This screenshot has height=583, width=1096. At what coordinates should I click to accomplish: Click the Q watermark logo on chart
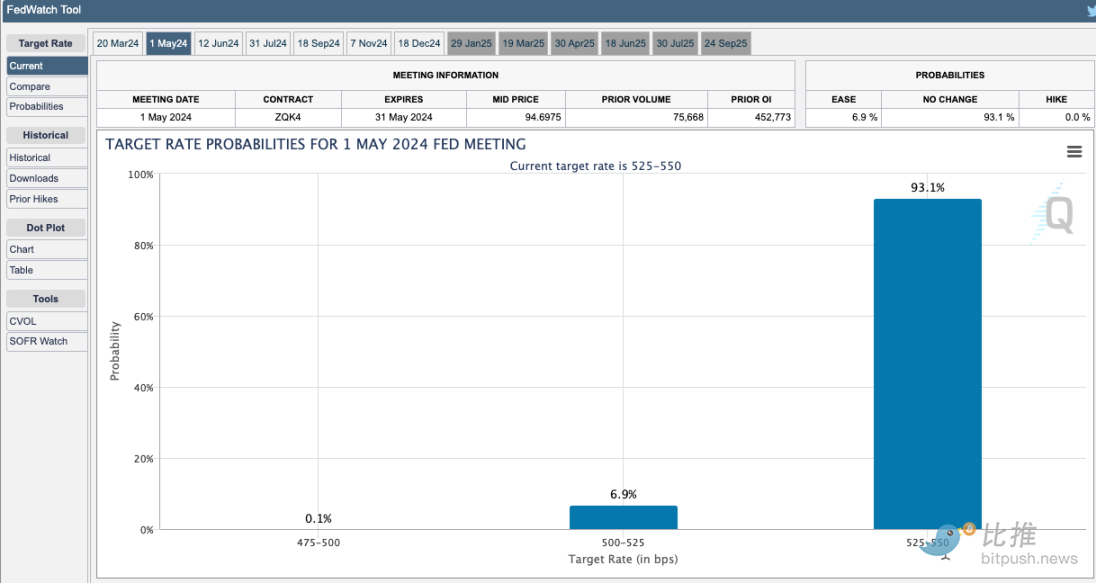pos(1054,212)
